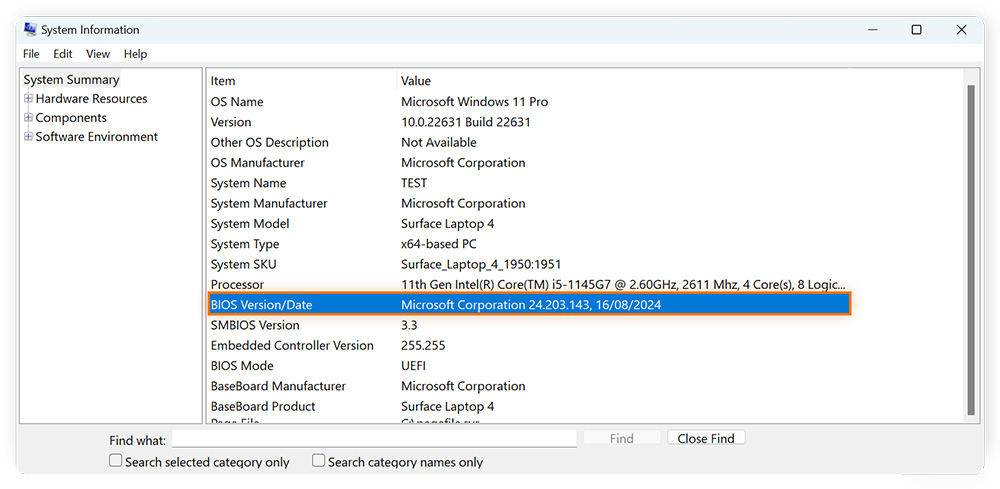The height and width of the screenshot is (489, 1000).
Task: Click the 255.255 controller version value
Action: pos(423,346)
